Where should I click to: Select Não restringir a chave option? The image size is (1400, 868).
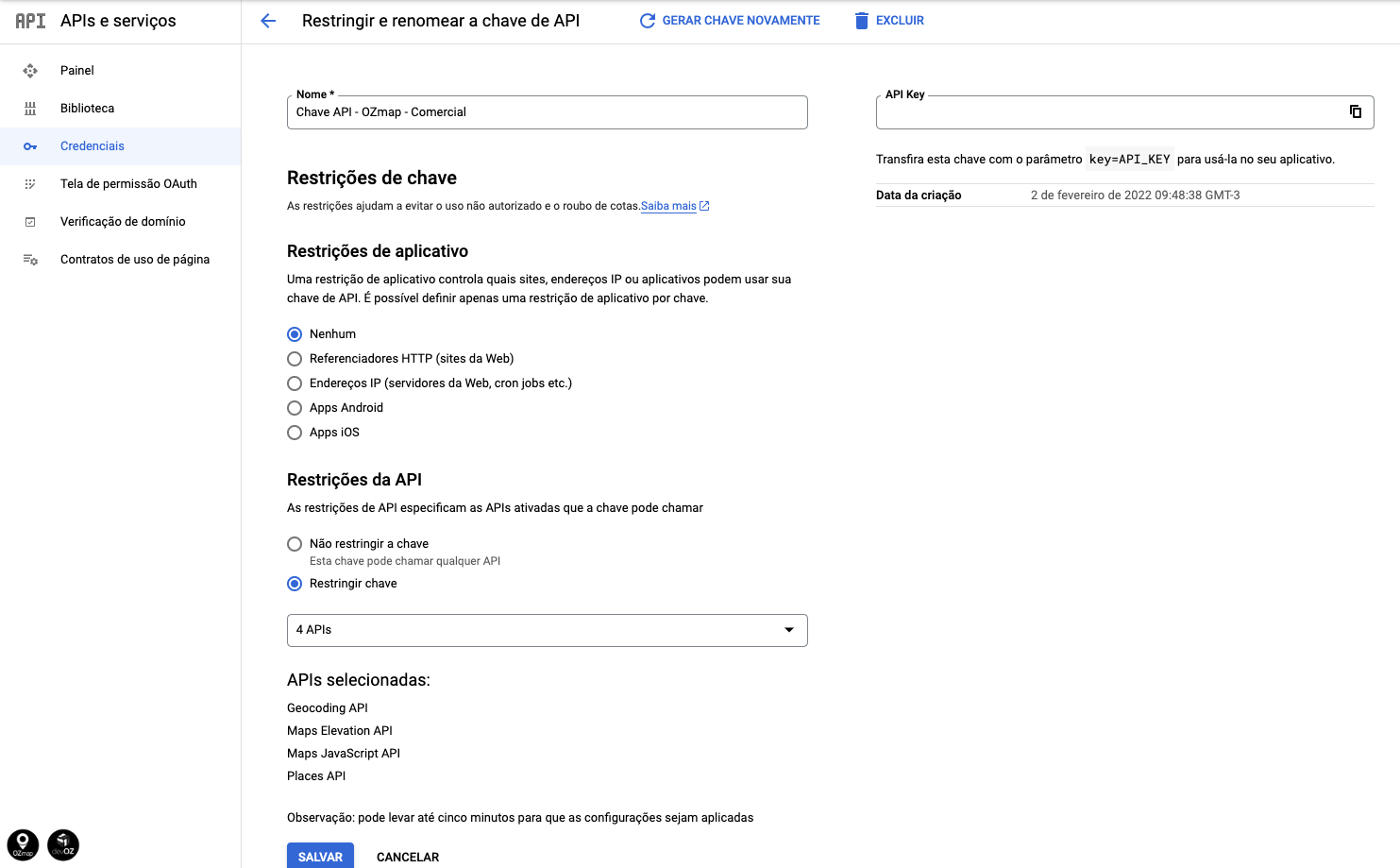tap(295, 544)
